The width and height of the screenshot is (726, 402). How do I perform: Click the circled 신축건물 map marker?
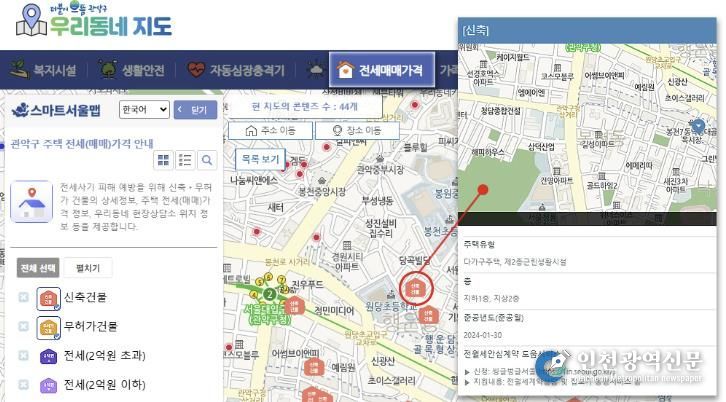[x=417, y=289]
